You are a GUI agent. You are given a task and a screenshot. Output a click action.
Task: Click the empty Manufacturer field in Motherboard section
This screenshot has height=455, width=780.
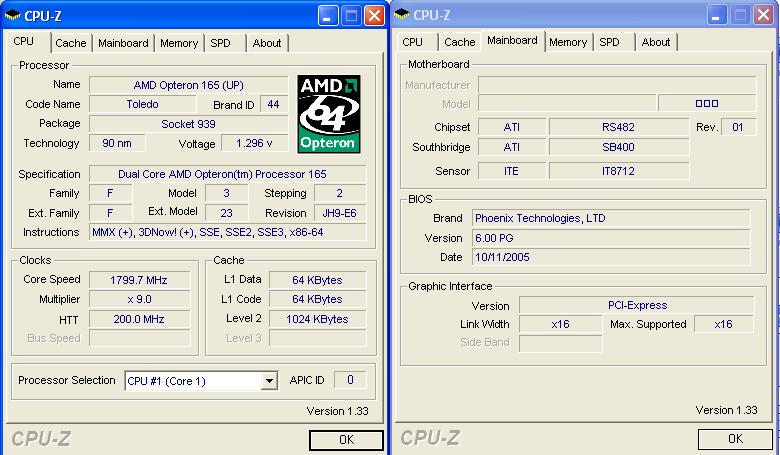point(617,85)
